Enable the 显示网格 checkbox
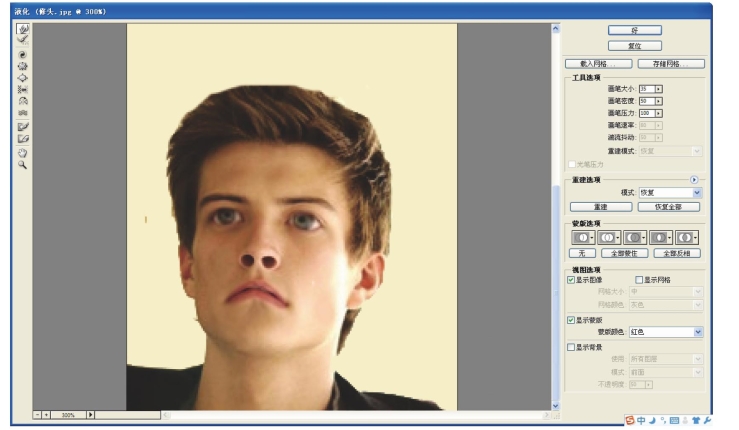 [x=639, y=280]
